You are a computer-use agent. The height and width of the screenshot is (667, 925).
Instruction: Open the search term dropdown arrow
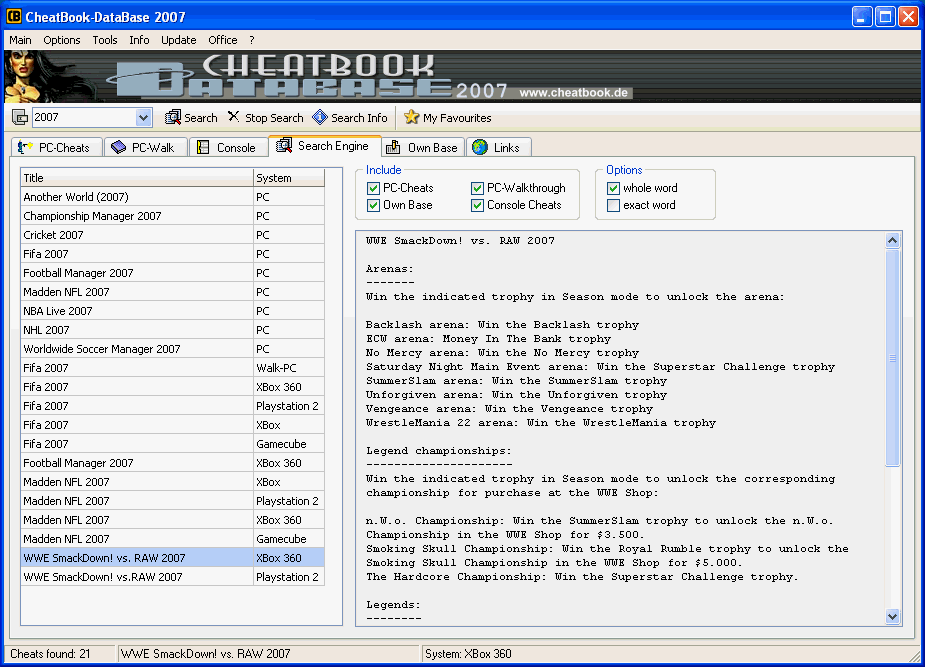[x=143, y=117]
